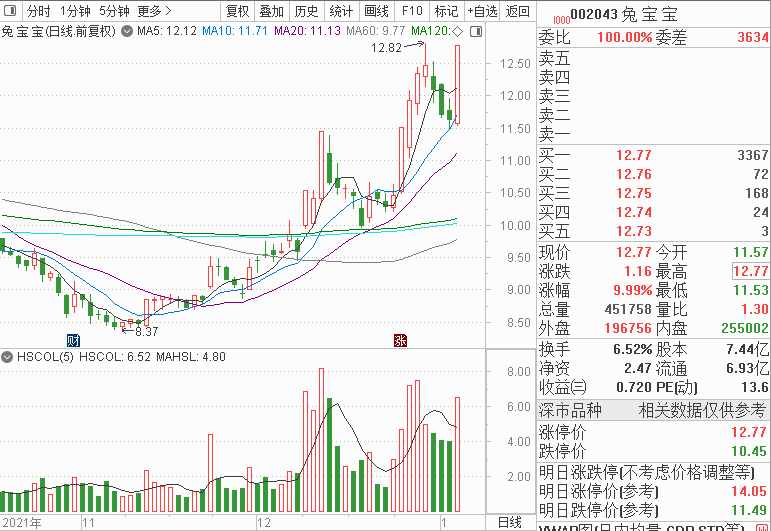Click 日线 period label at bottom

click(x=509, y=522)
